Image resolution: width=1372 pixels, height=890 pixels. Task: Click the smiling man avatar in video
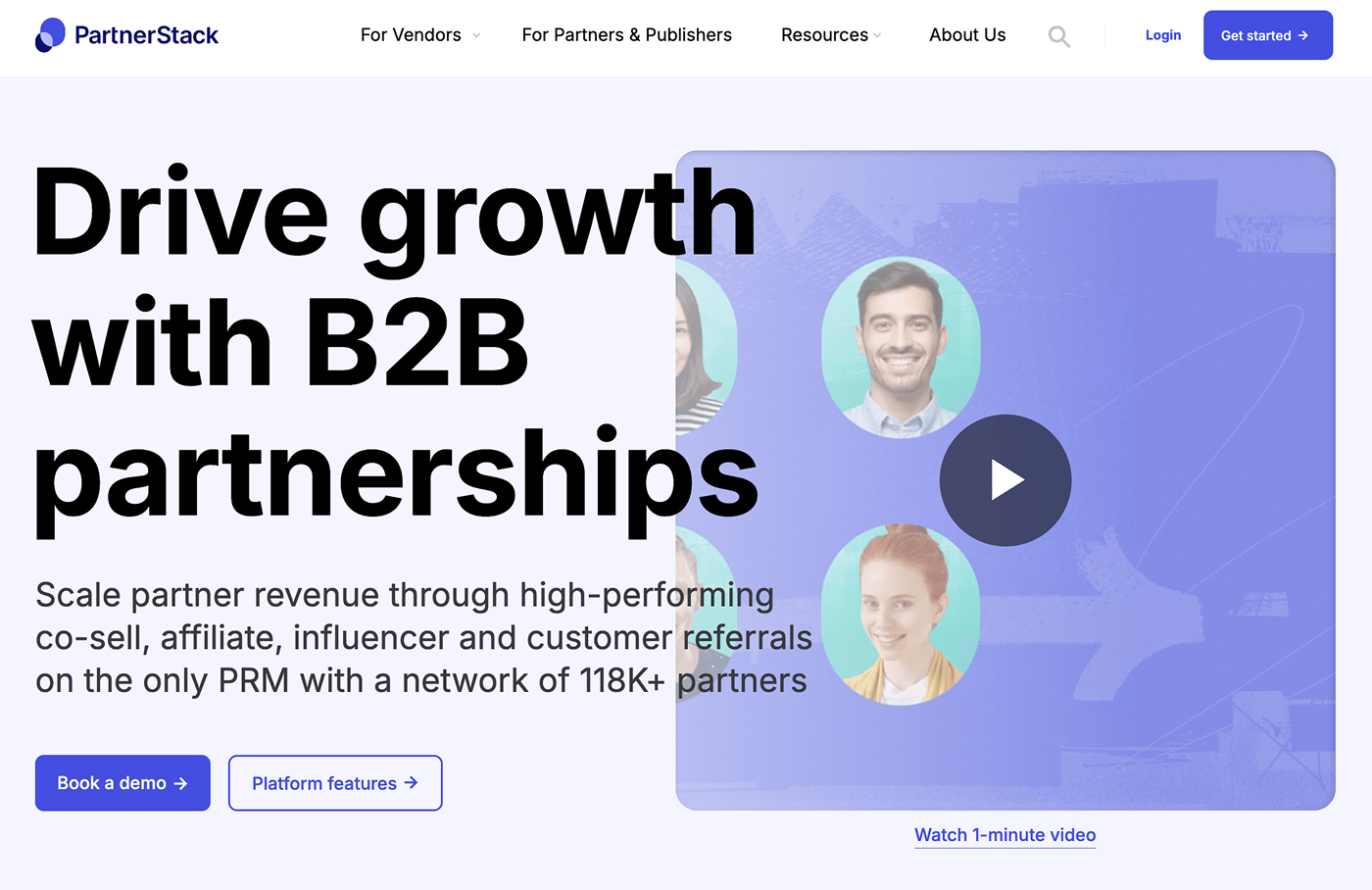901,347
